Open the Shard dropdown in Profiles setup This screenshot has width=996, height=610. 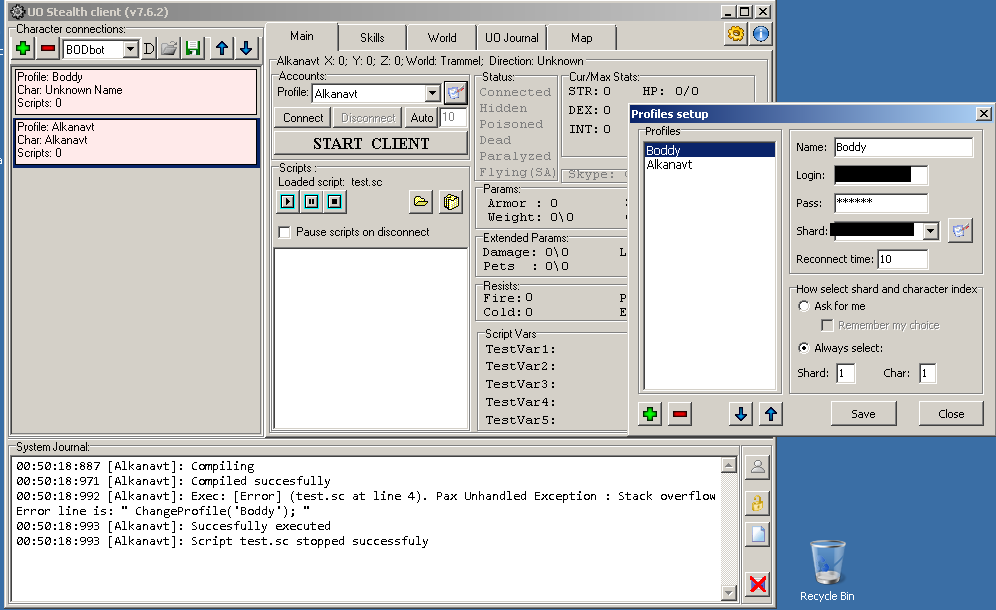(x=931, y=231)
